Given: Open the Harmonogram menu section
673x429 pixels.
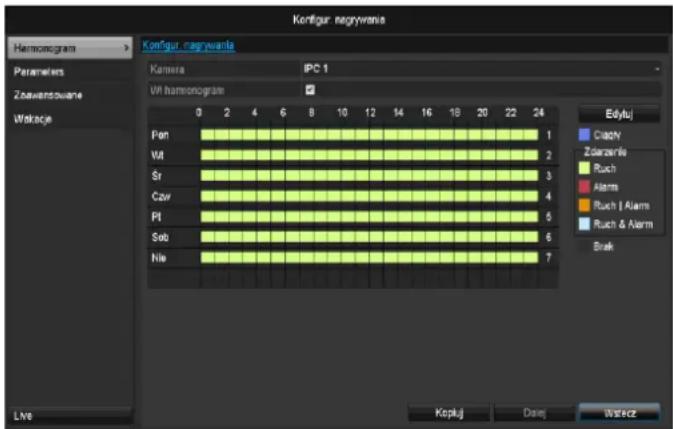Looking at the screenshot, I should (x=70, y=48).
